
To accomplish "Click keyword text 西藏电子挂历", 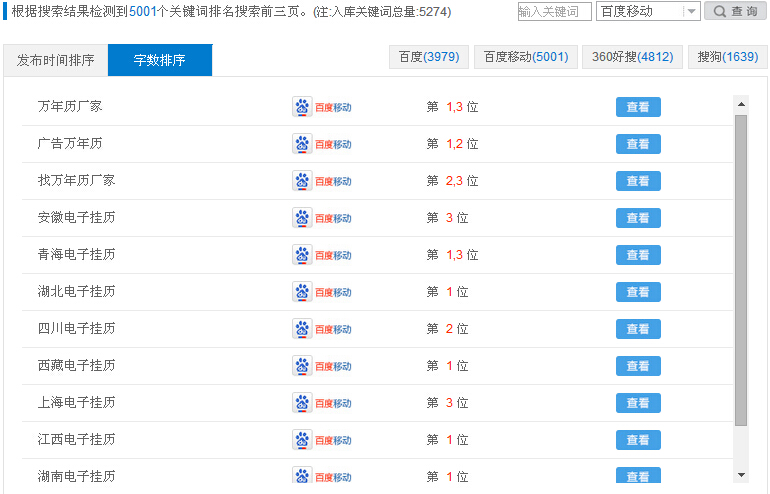I will pos(76,365).
